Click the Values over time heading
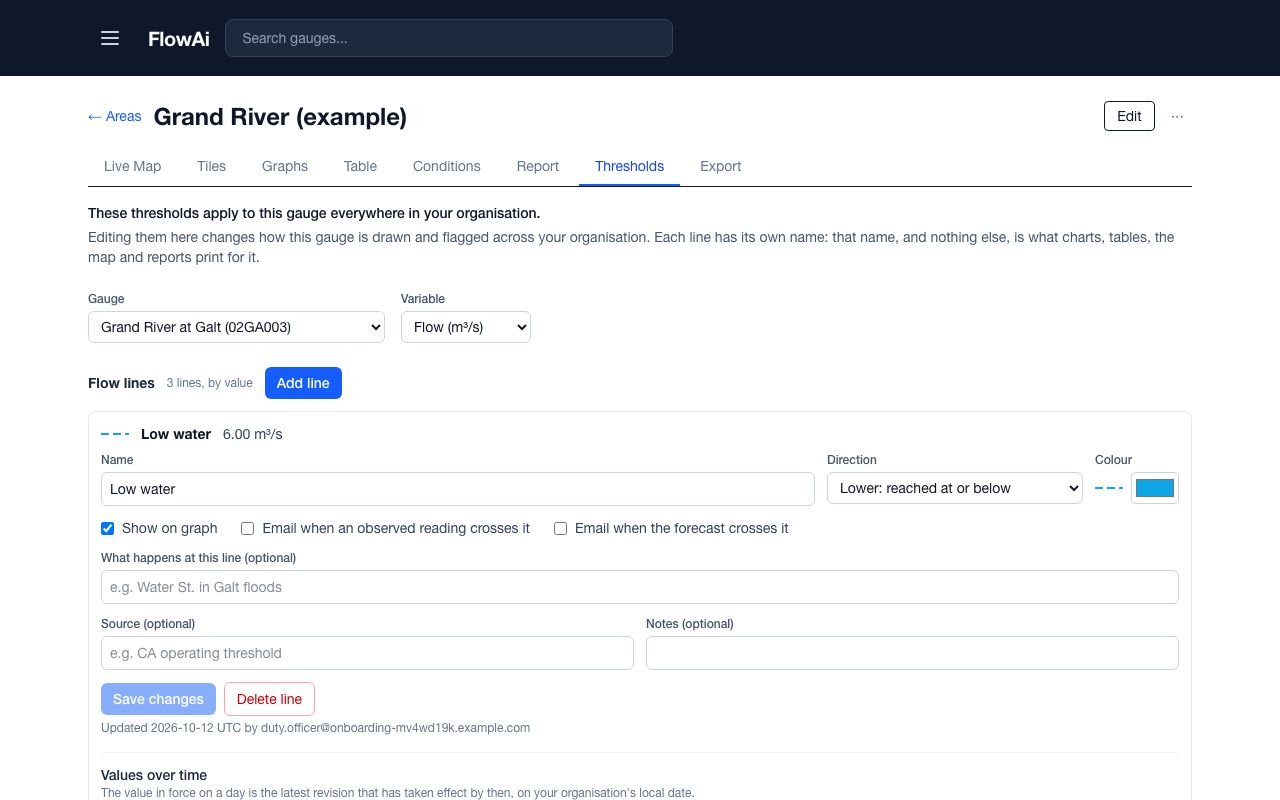 pos(154,775)
